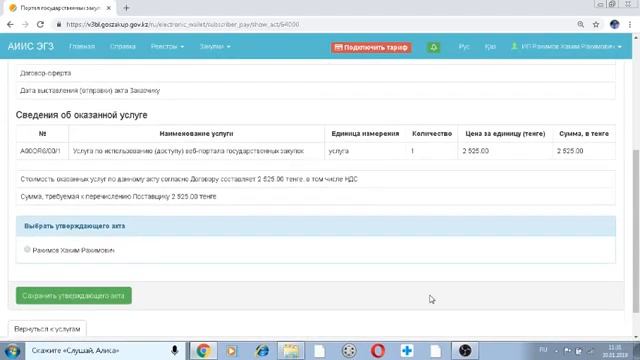The height and width of the screenshot is (360, 640).
Task: Open blue plus app in taskbar
Action: pyautogui.click(x=407, y=351)
